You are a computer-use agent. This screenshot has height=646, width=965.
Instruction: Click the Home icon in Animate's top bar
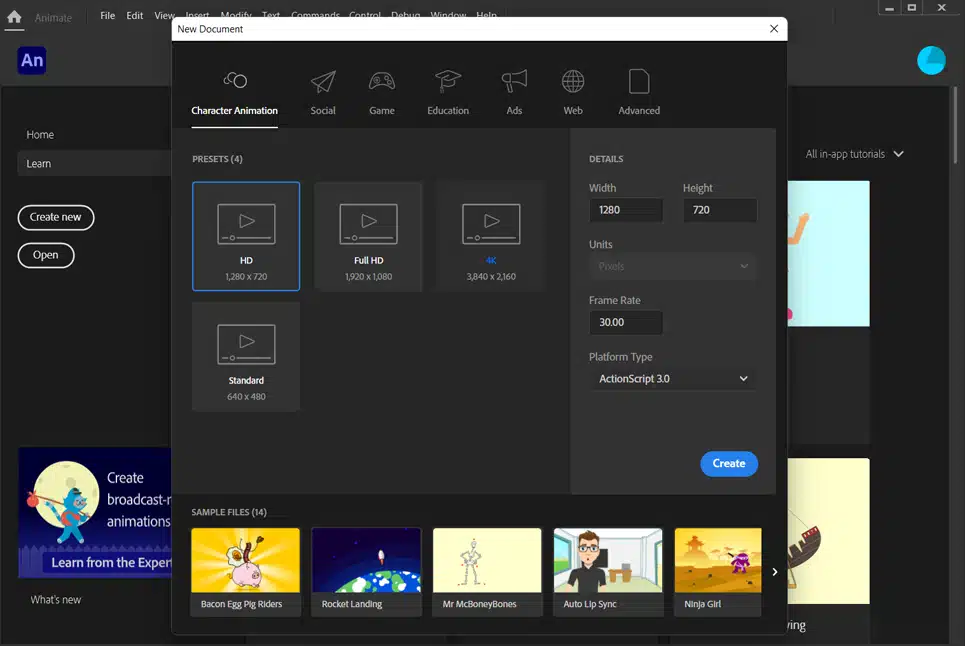click(14, 17)
